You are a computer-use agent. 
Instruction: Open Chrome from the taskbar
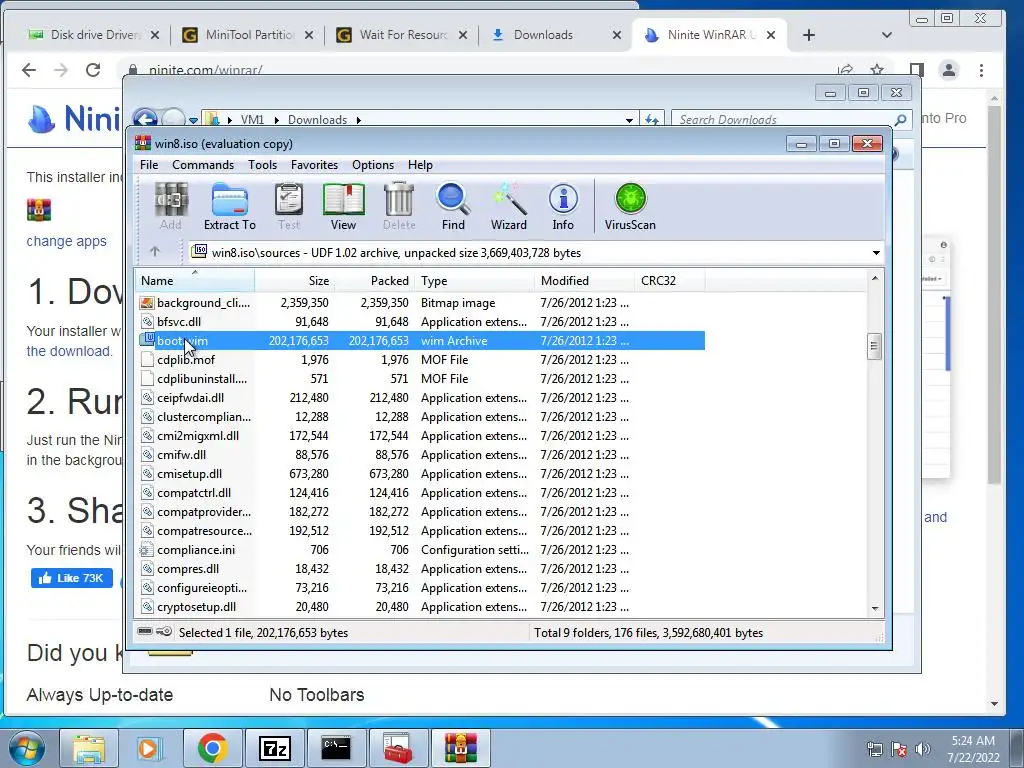coord(212,748)
